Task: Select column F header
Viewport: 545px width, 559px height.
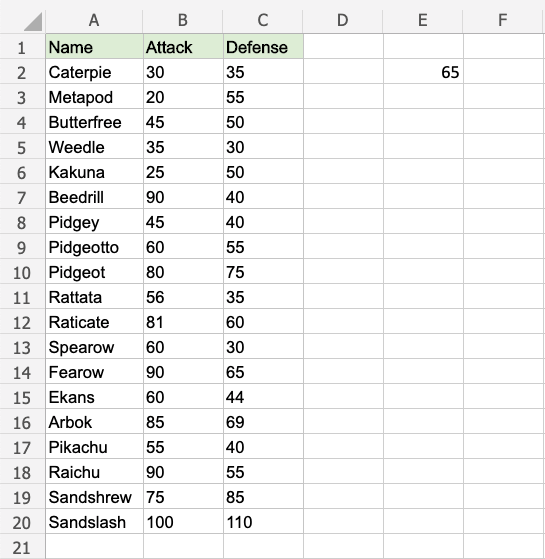Action: click(x=503, y=20)
